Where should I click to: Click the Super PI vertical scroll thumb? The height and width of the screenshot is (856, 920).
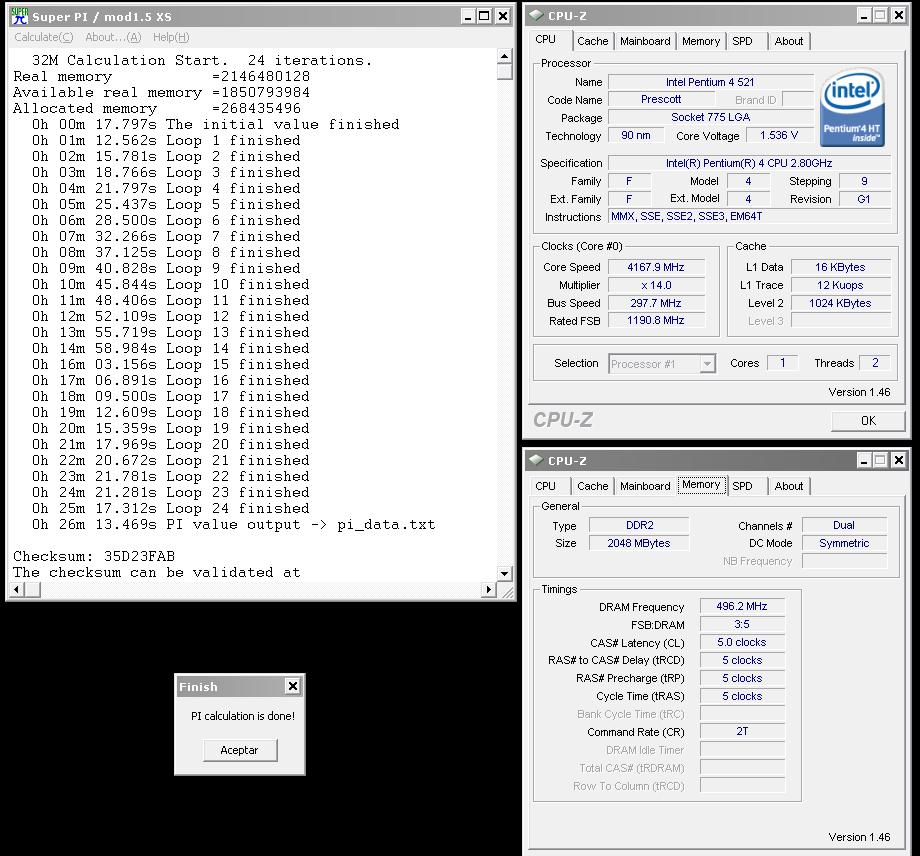tap(504, 72)
